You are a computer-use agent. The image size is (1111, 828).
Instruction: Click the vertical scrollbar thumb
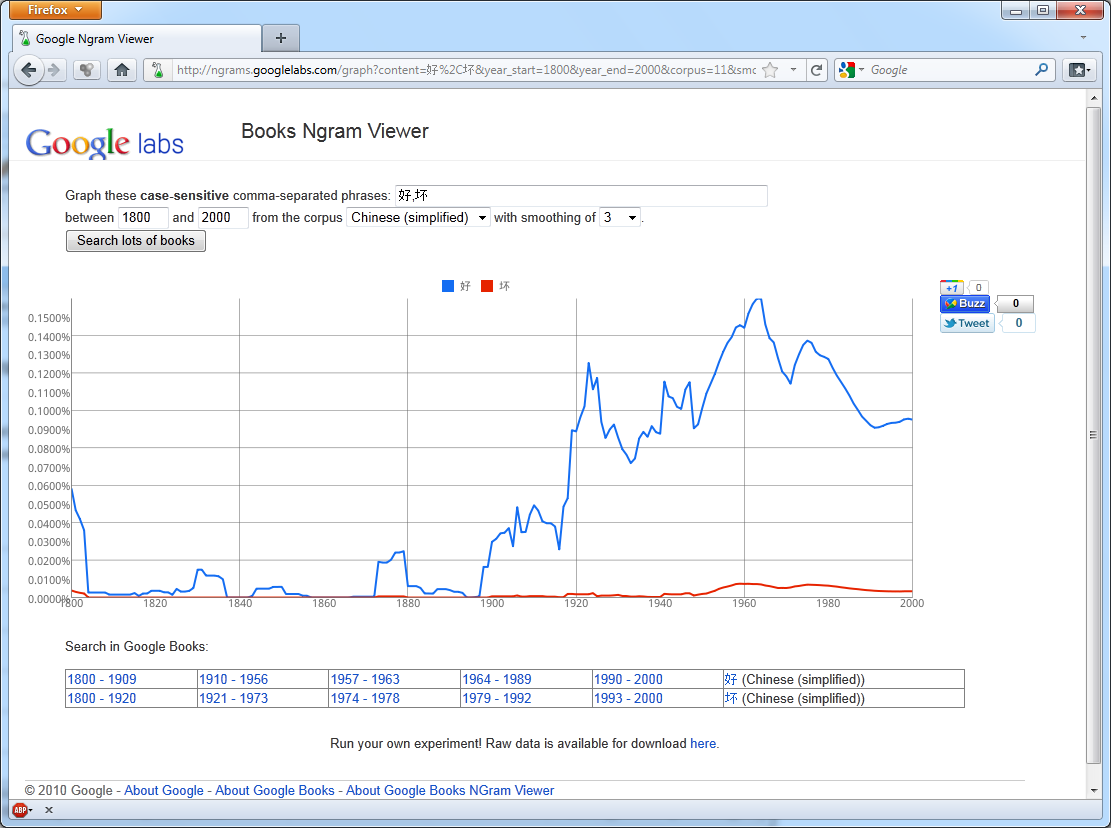(x=1093, y=435)
